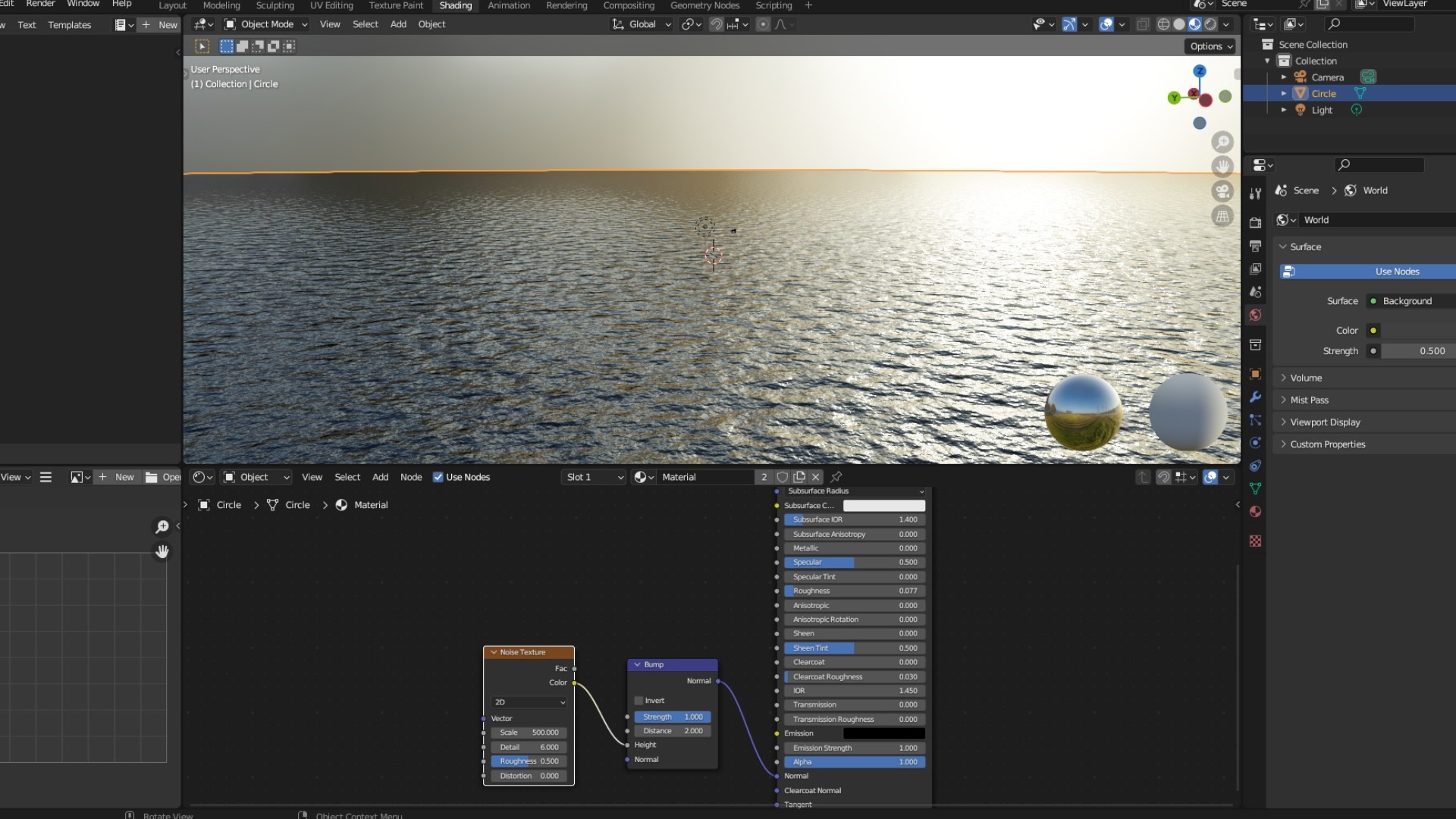Switch to the Geometry Nodes workspace tab

pyautogui.click(x=704, y=5)
